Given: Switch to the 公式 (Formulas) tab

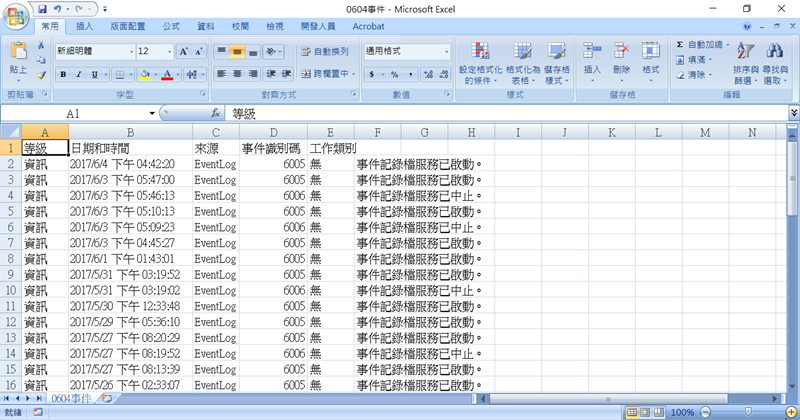Looking at the screenshot, I should coord(171,26).
